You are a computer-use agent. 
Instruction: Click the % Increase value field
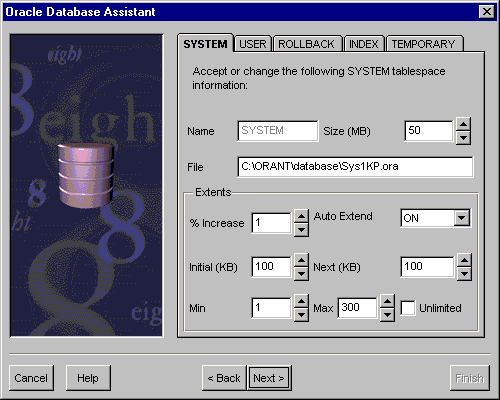271,223
